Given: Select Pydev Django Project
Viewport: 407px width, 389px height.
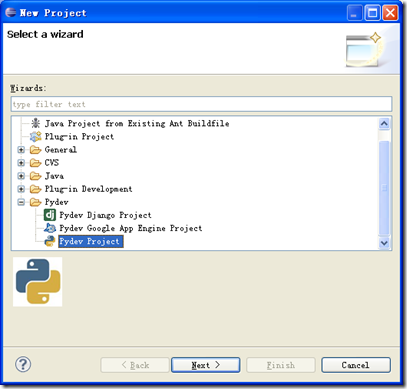Looking at the screenshot, I should point(105,215).
